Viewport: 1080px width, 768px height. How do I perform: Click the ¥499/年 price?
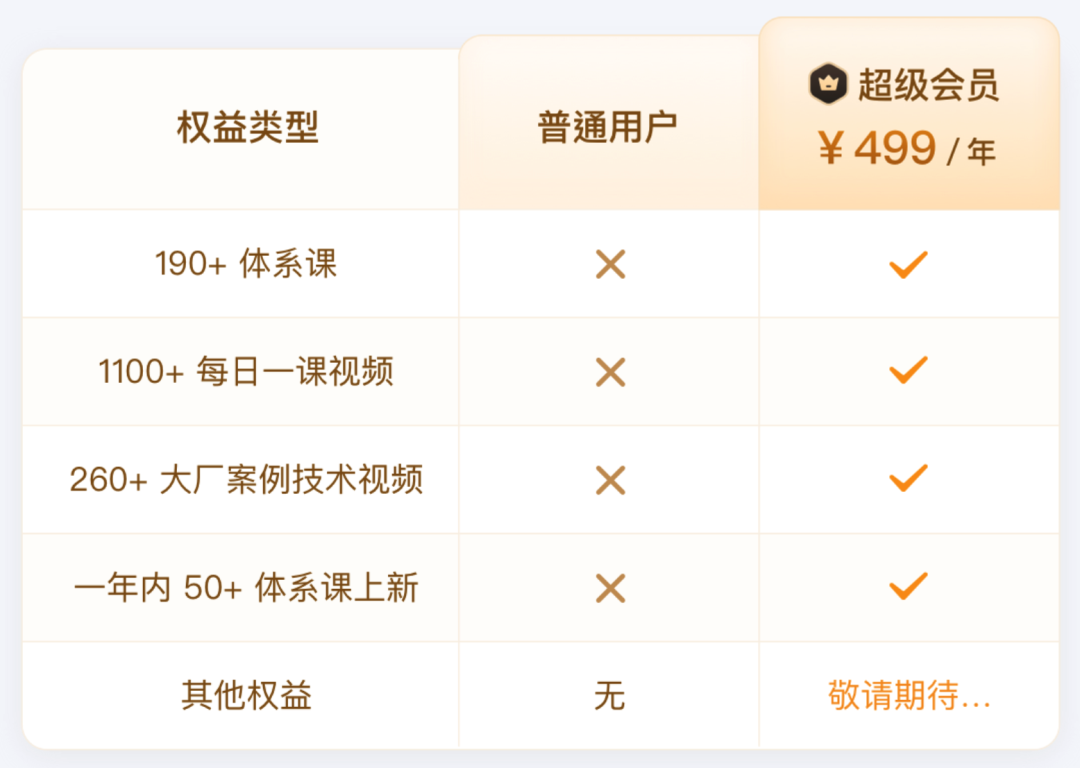tap(907, 150)
